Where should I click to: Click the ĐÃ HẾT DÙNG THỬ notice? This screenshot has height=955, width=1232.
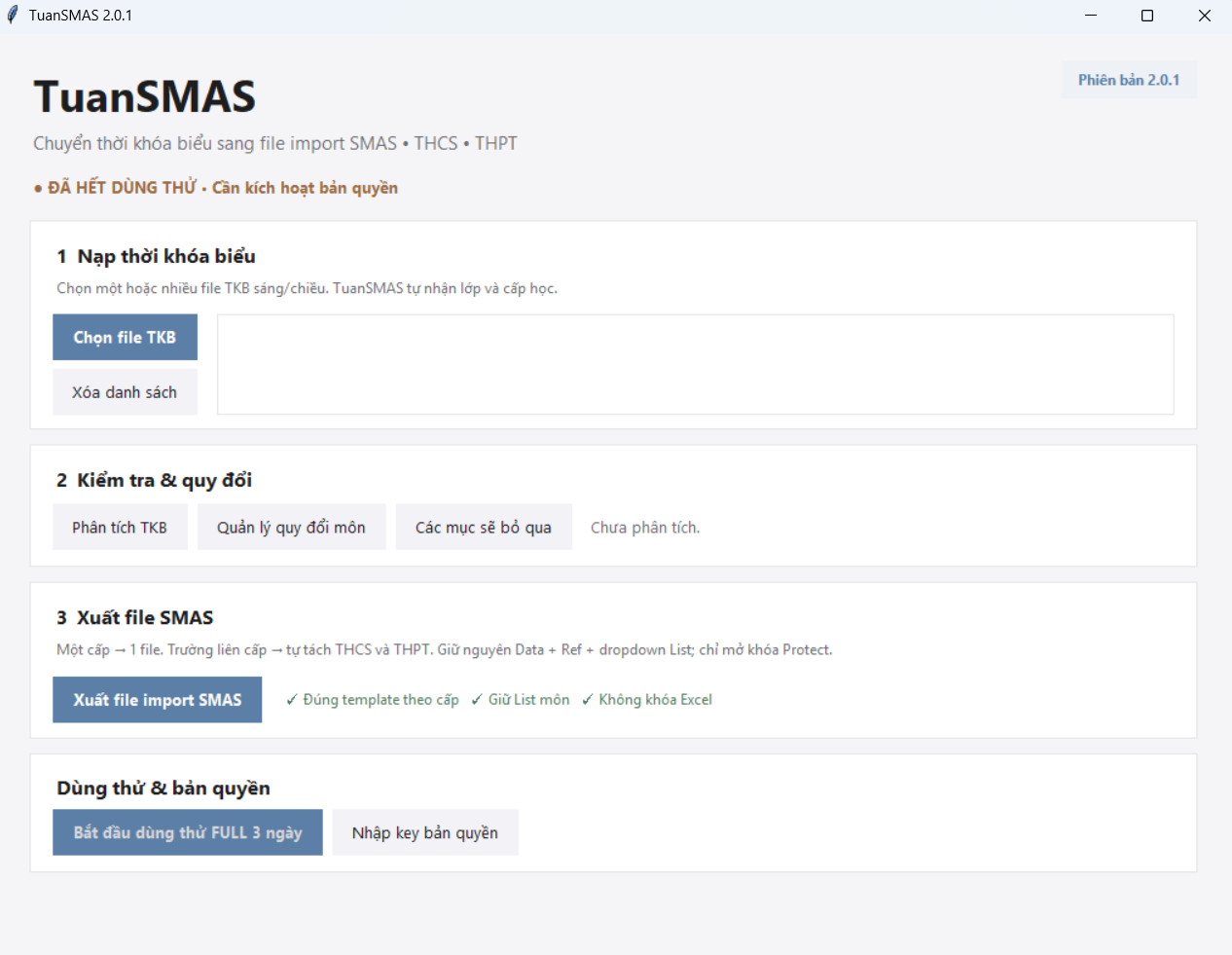(x=215, y=188)
